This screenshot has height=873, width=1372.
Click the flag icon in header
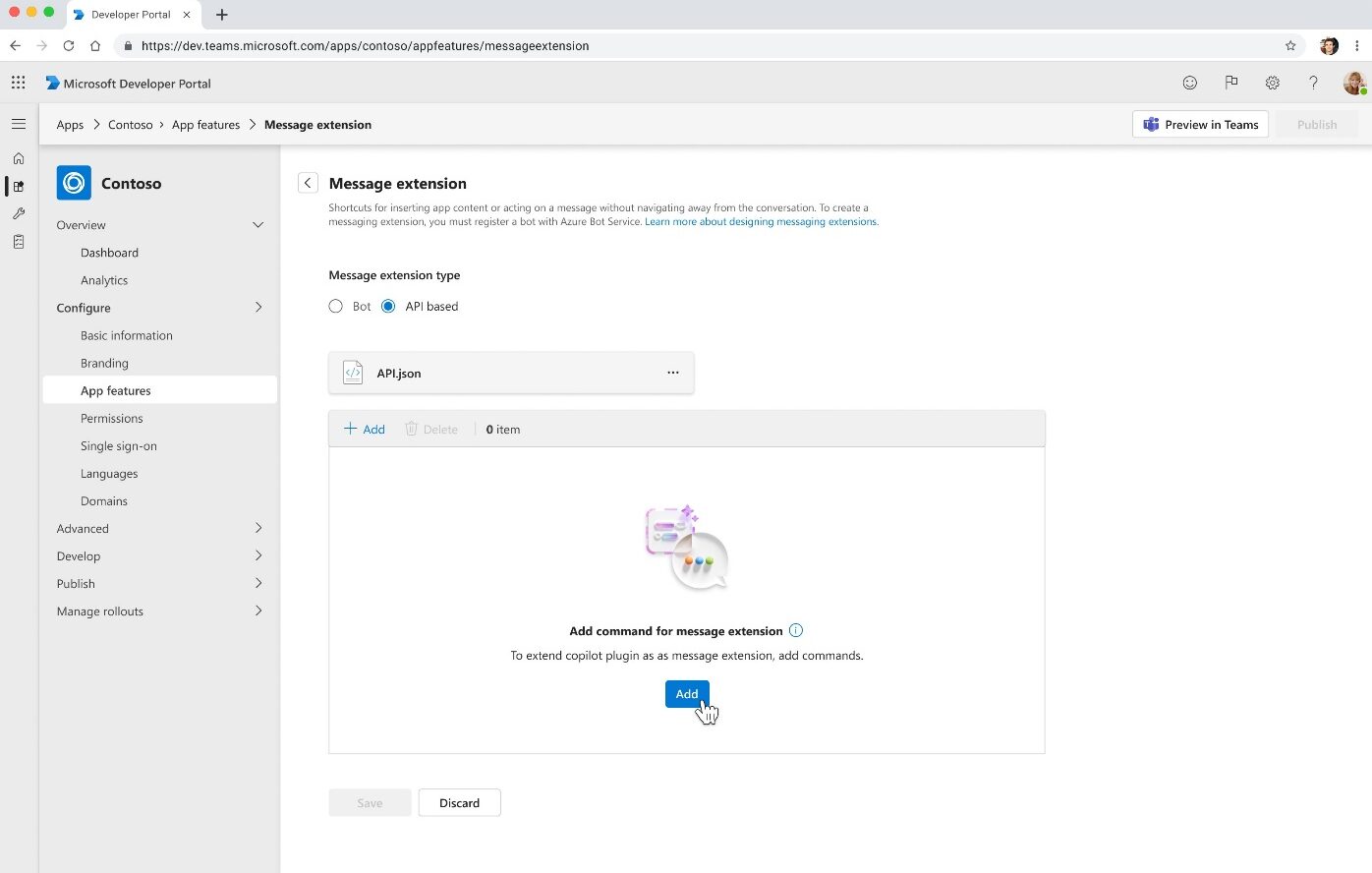click(1231, 83)
